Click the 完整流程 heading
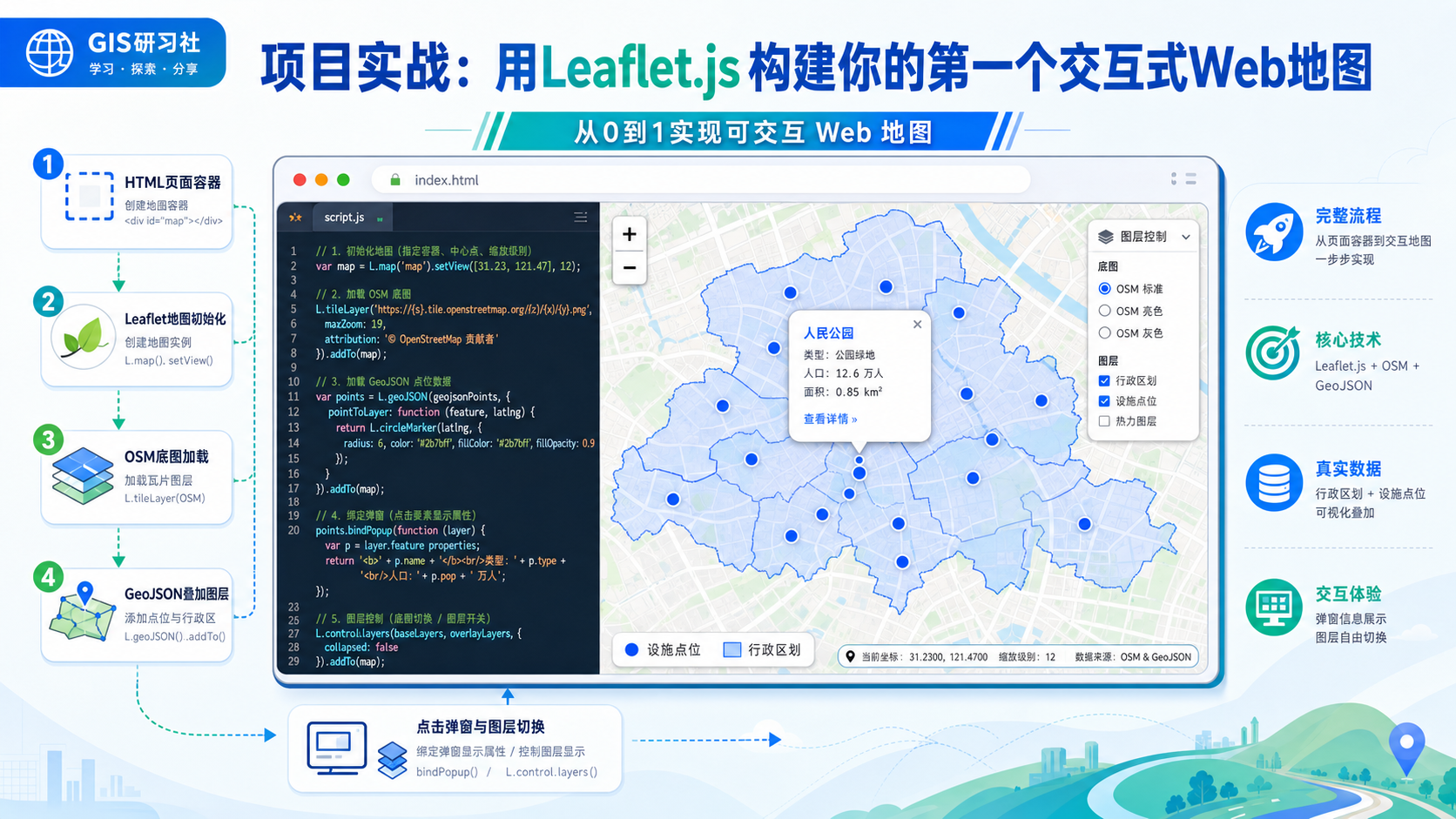Screen dimensions: 1456x819 tap(1348, 216)
